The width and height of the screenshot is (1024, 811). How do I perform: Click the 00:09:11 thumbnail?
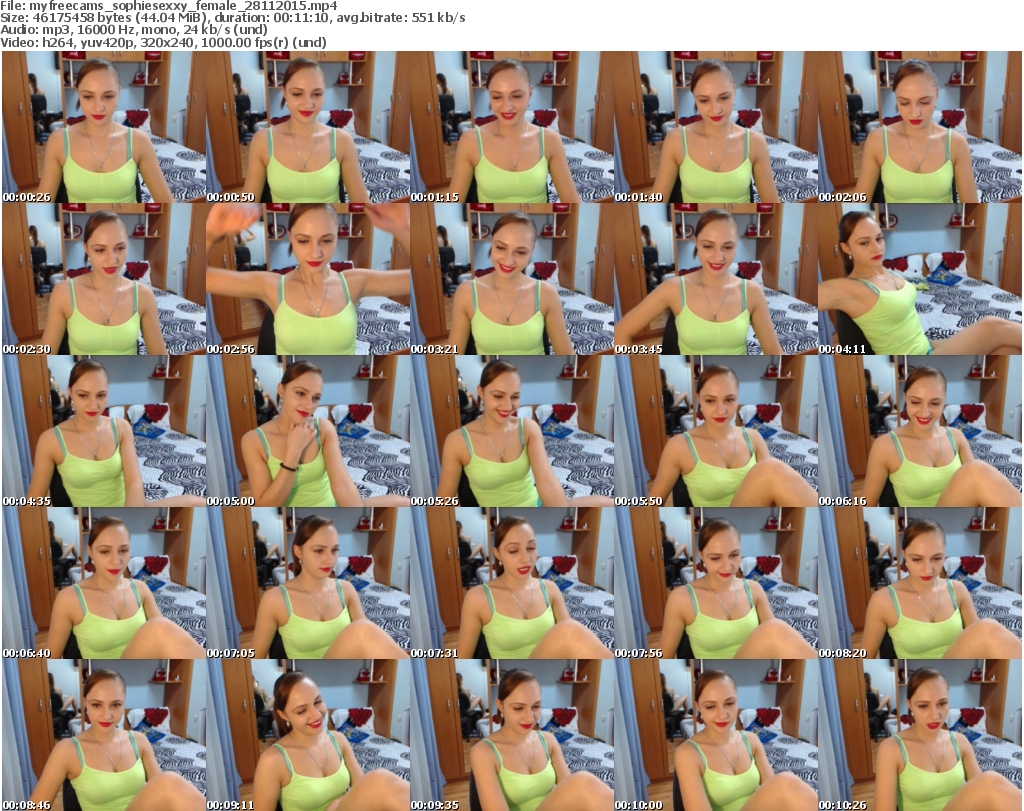pyautogui.click(x=308, y=735)
